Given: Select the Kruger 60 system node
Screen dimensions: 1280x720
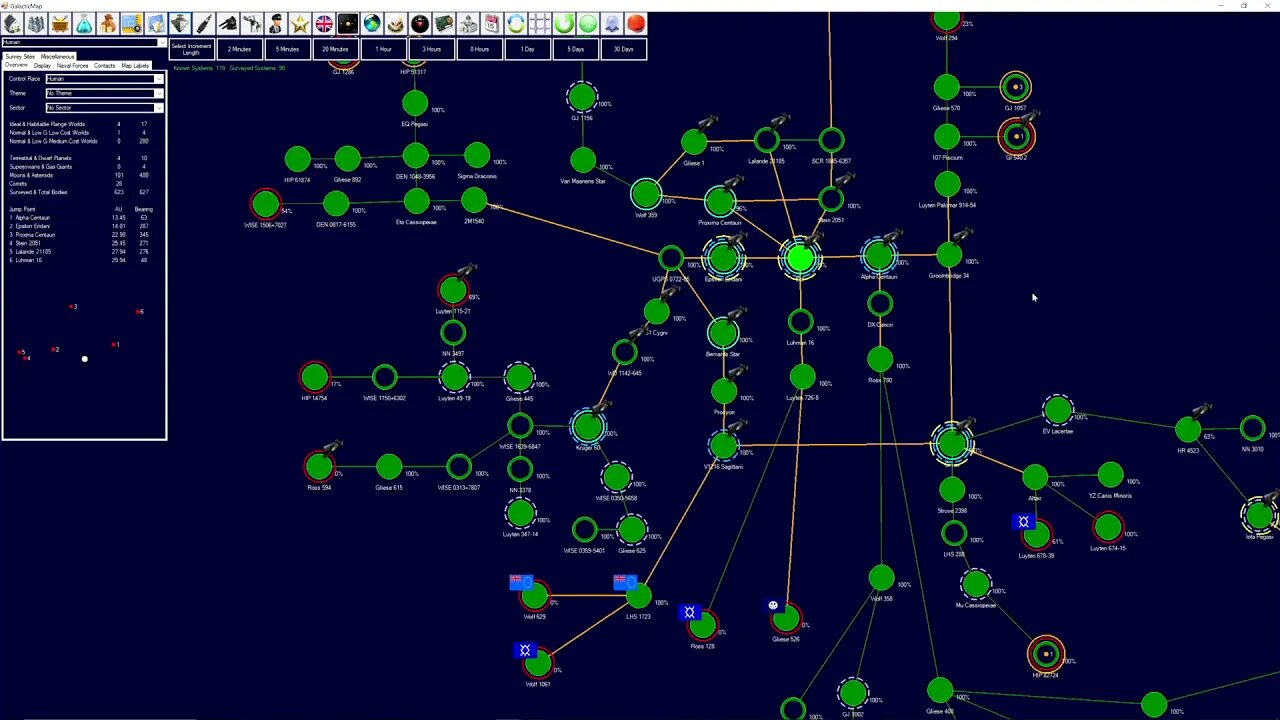Looking at the screenshot, I should point(587,427).
